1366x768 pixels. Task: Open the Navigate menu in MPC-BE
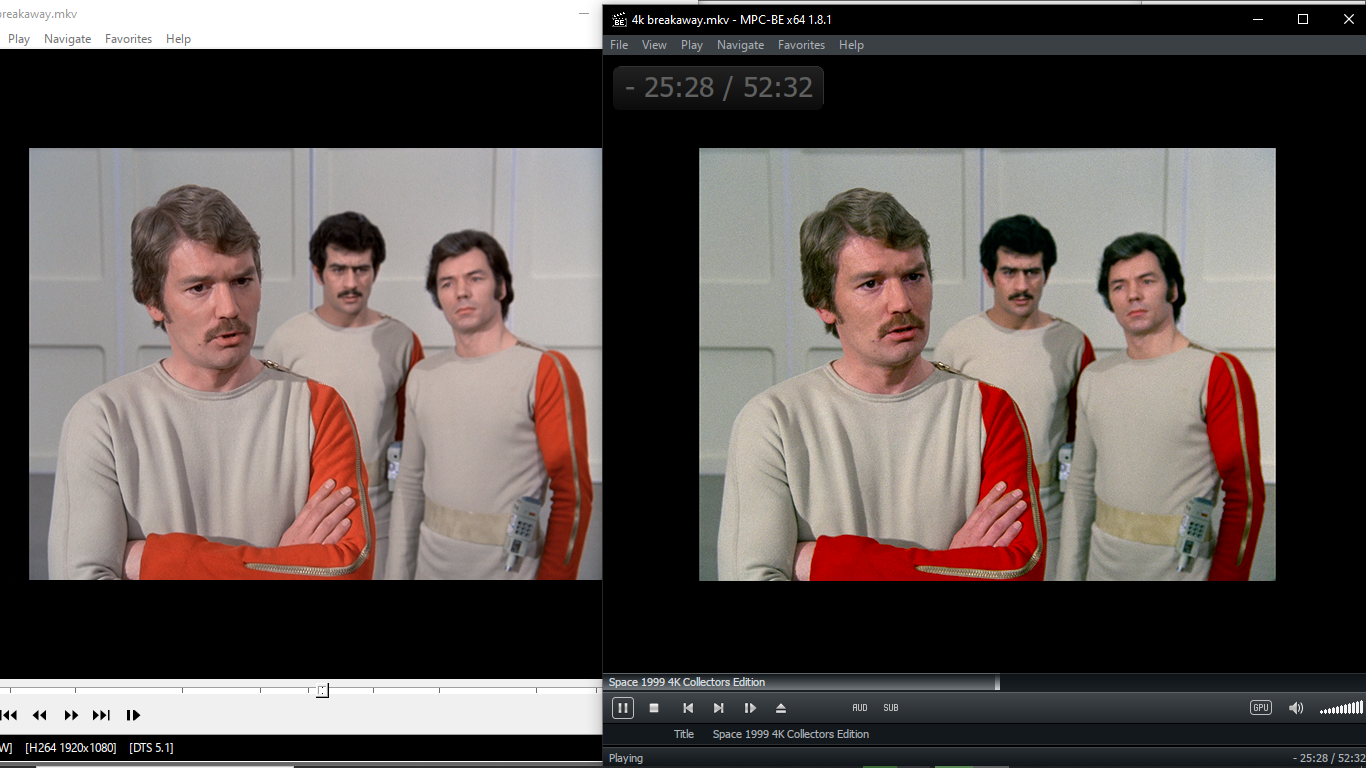[x=740, y=45]
